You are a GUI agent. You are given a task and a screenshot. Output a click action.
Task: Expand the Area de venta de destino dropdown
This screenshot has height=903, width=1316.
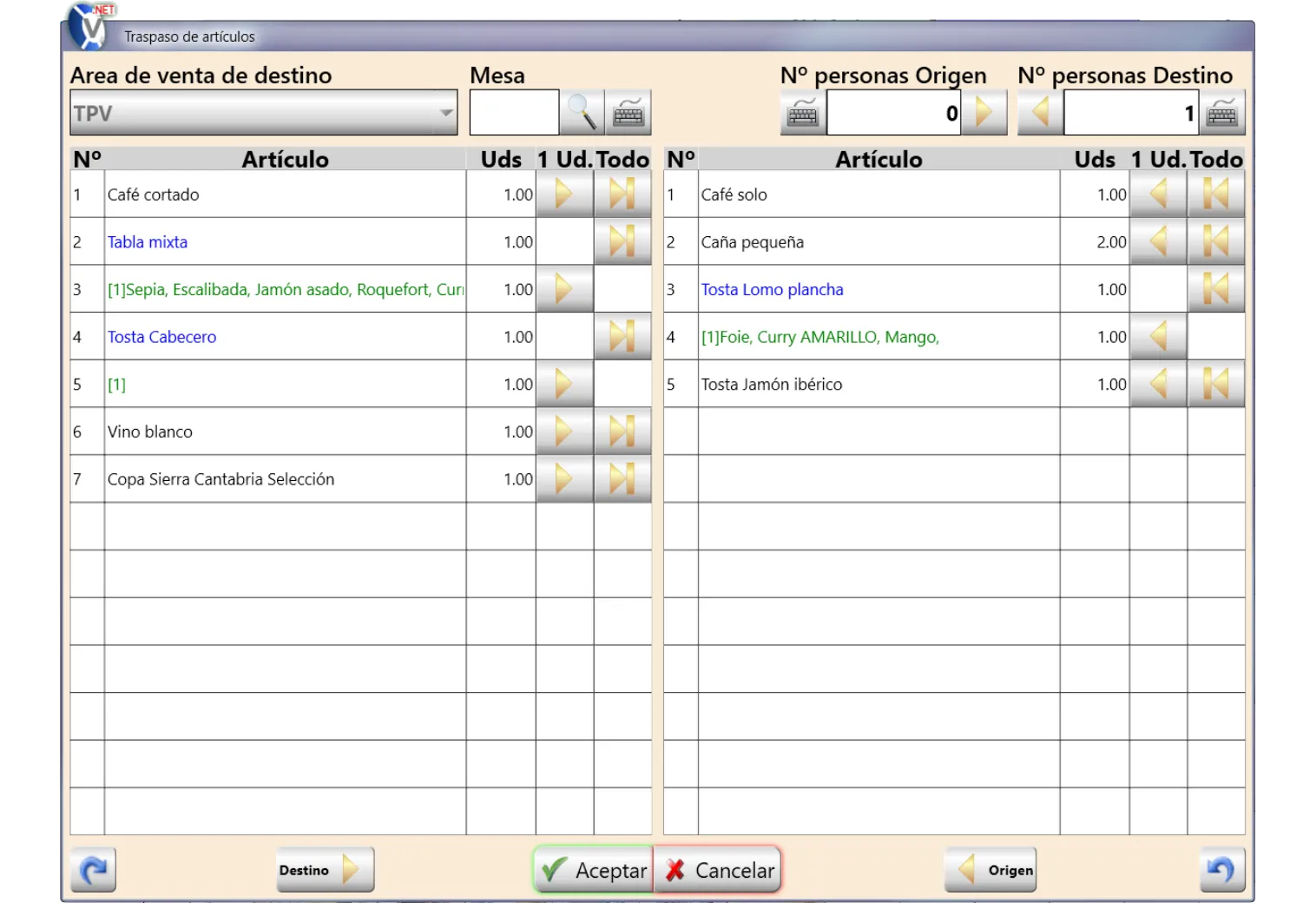445,113
